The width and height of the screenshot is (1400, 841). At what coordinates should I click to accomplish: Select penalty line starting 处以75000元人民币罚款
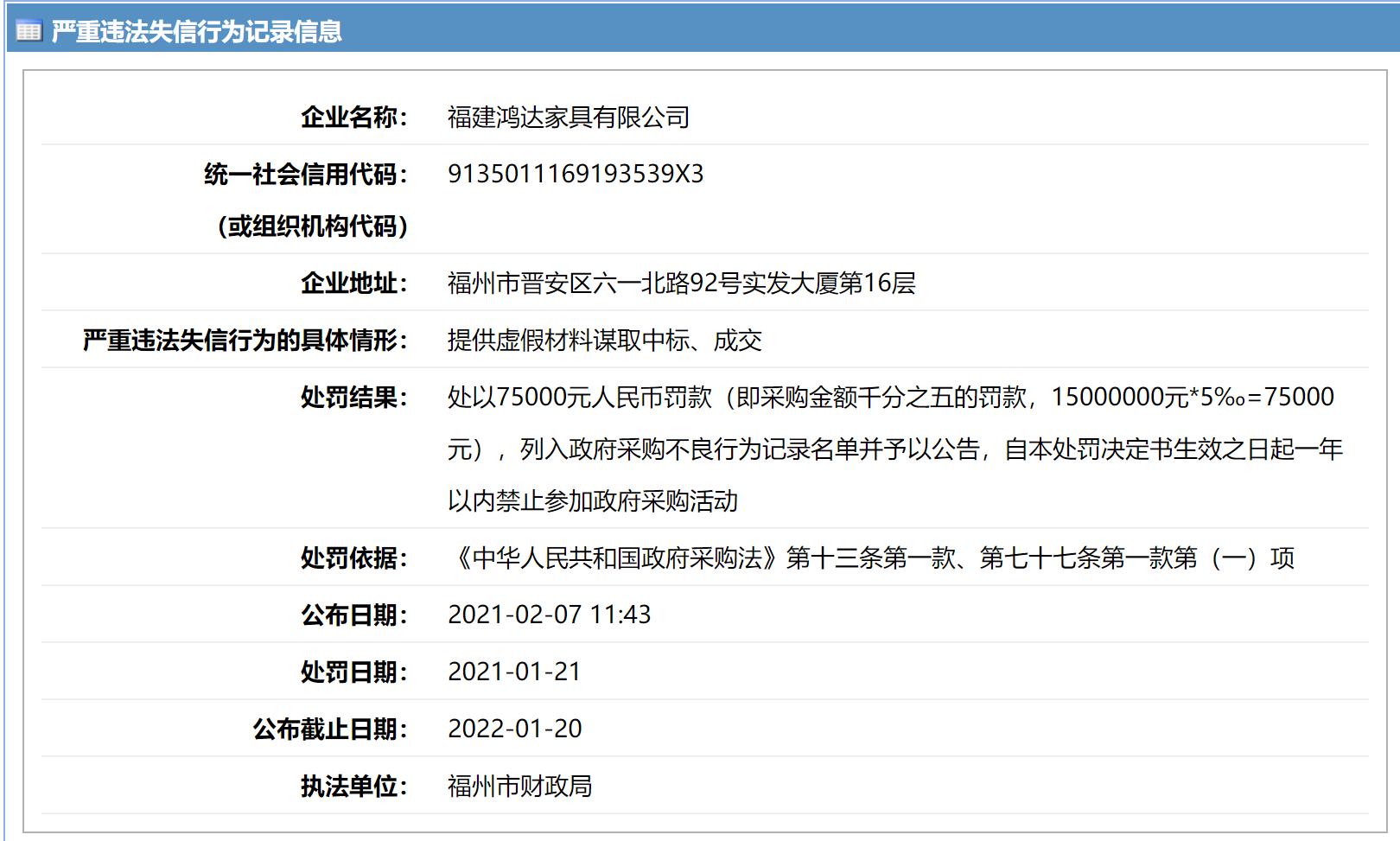(891, 397)
